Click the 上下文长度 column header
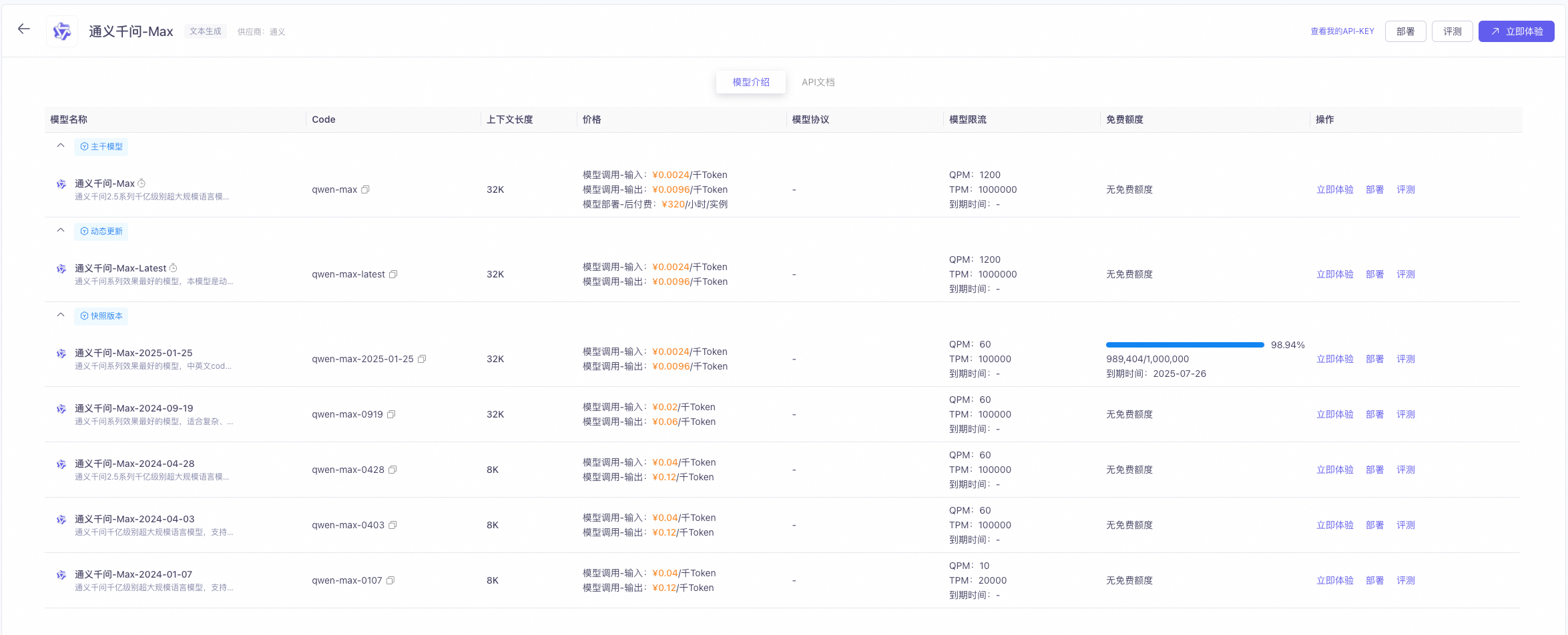Viewport: 1568px width, 635px height. click(x=510, y=119)
